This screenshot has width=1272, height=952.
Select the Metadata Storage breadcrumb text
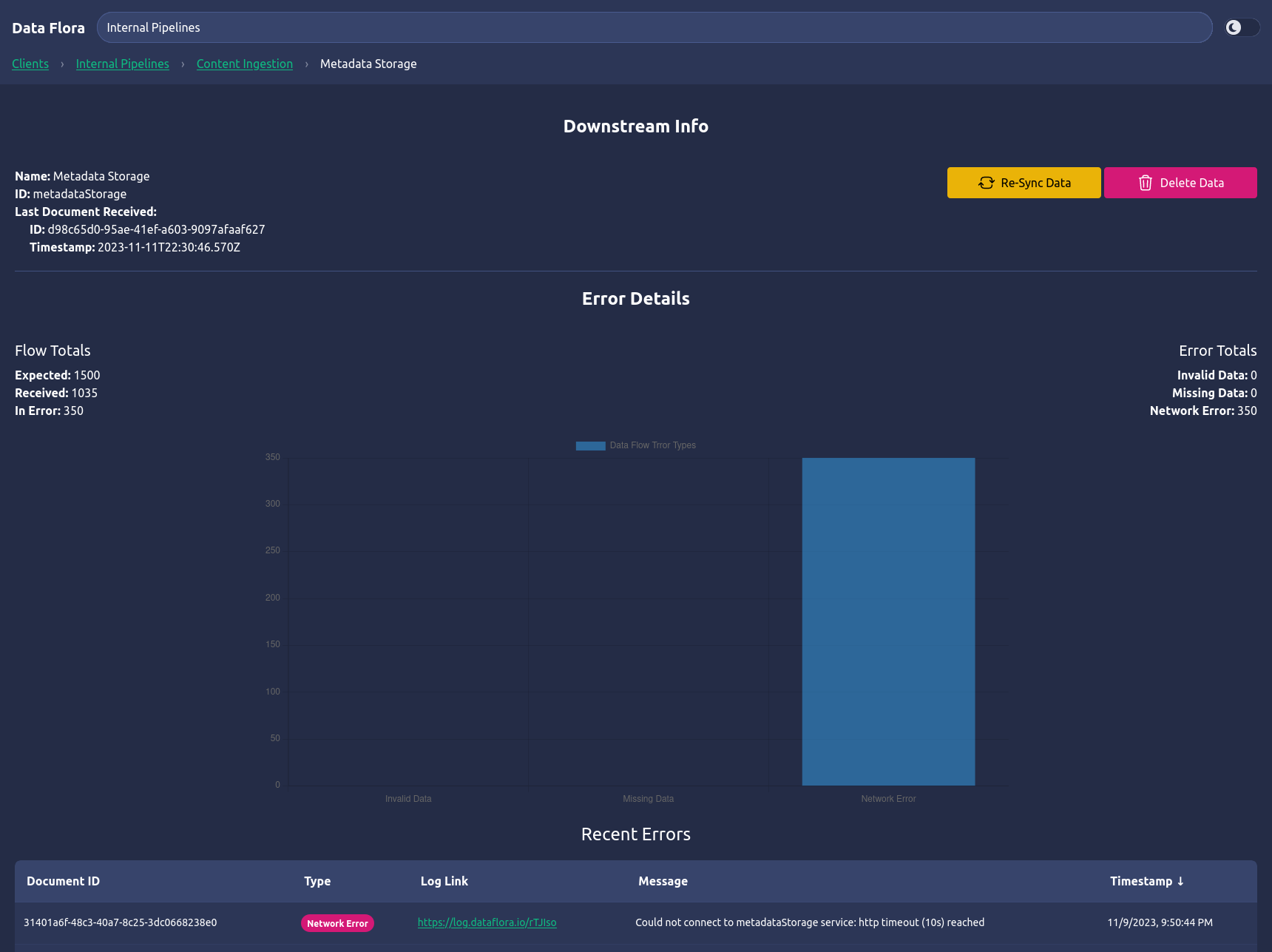[x=368, y=64]
